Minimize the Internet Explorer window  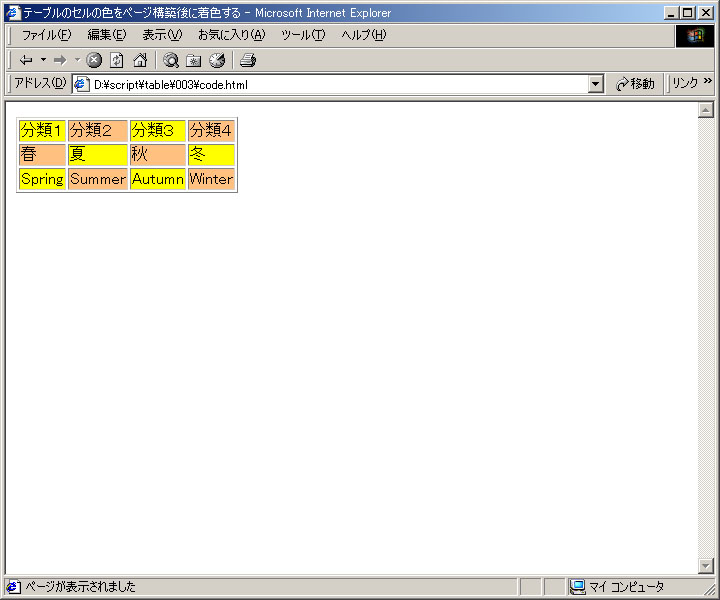(x=671, y=13)
